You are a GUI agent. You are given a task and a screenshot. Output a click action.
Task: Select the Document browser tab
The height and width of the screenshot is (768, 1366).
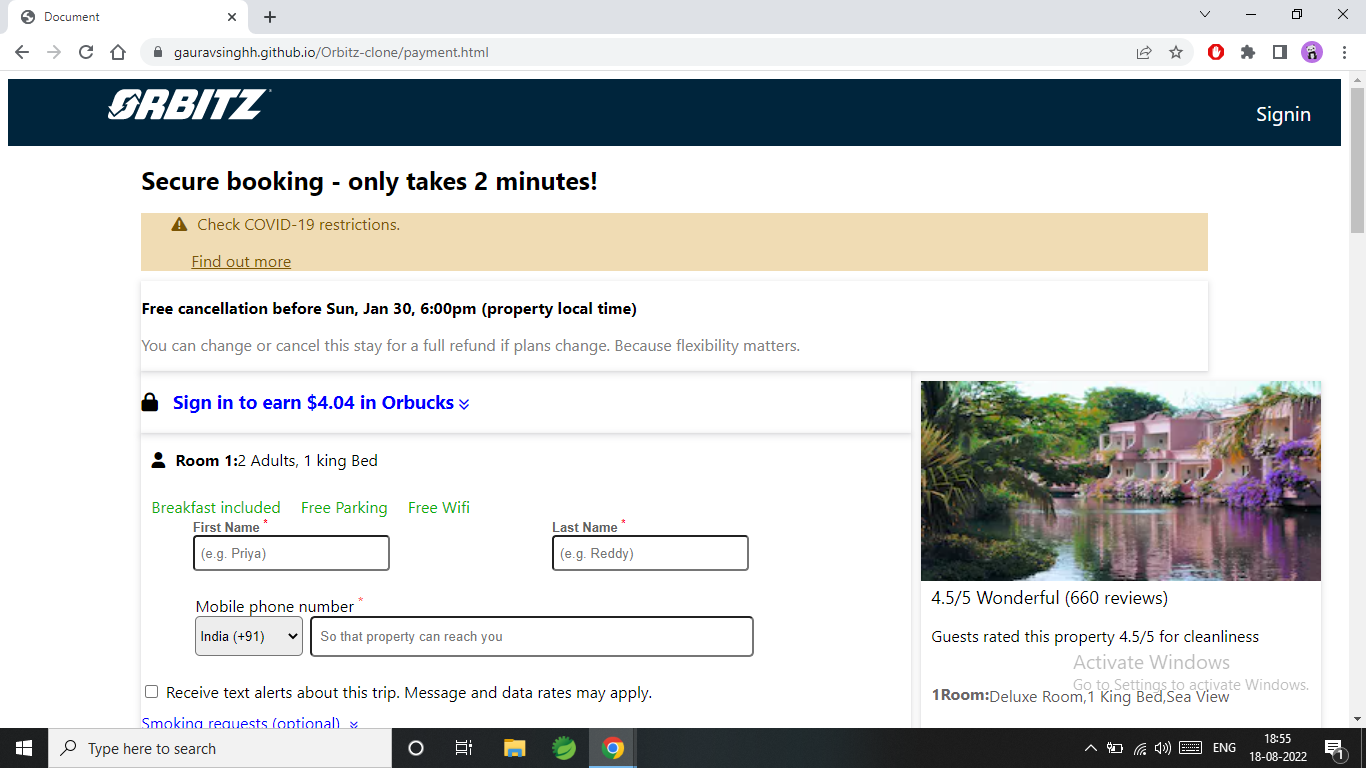pos(120,16)
